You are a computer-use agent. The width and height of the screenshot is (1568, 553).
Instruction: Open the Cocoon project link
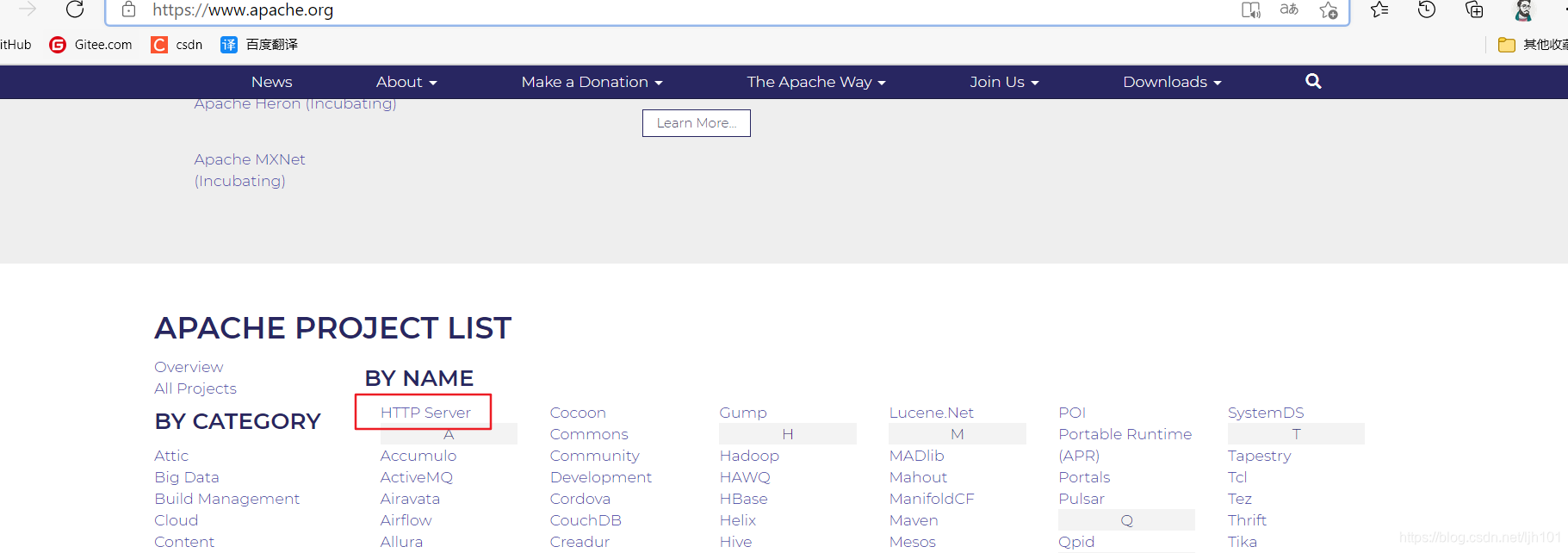pyautogui.click(x=578, y=413)
